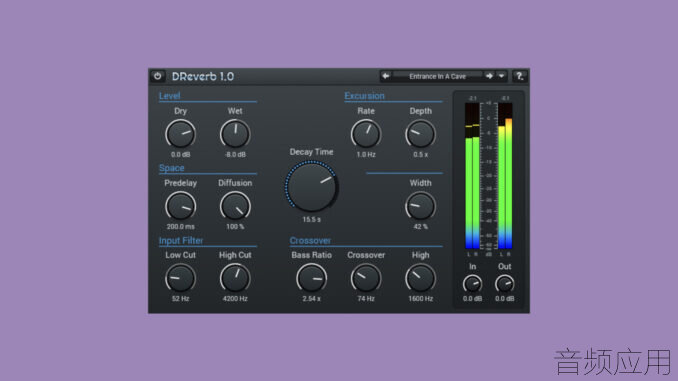Click the Bass Ratio knob
Image resolution: width=678 pixels, height=381 pixels.
pos(311,278)
